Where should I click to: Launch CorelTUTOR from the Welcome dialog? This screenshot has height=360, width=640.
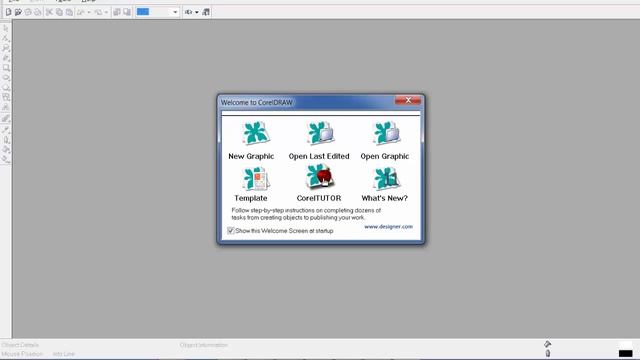click(x=320, y=177)
